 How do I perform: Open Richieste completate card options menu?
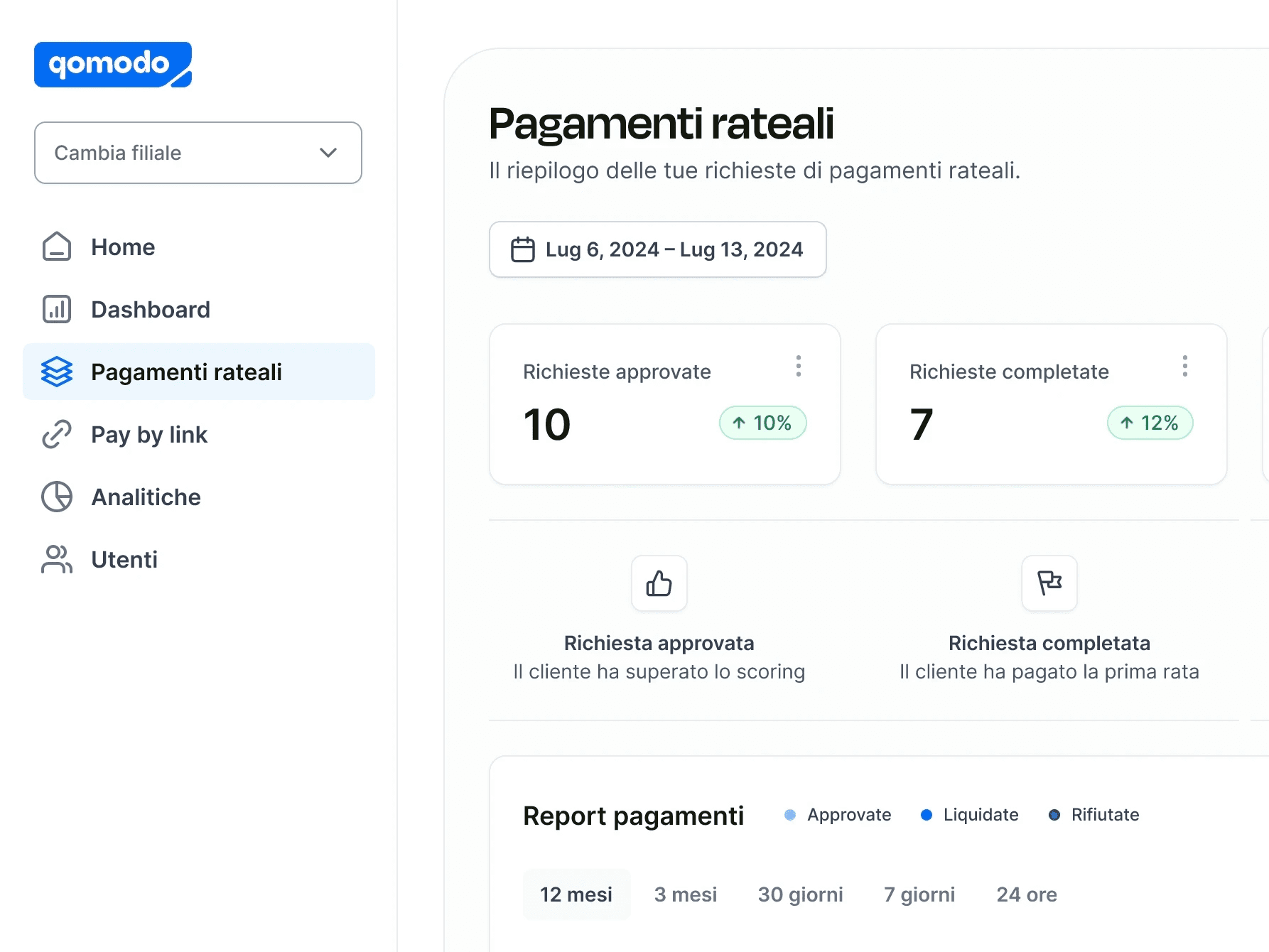click(x=1185, y=366)
